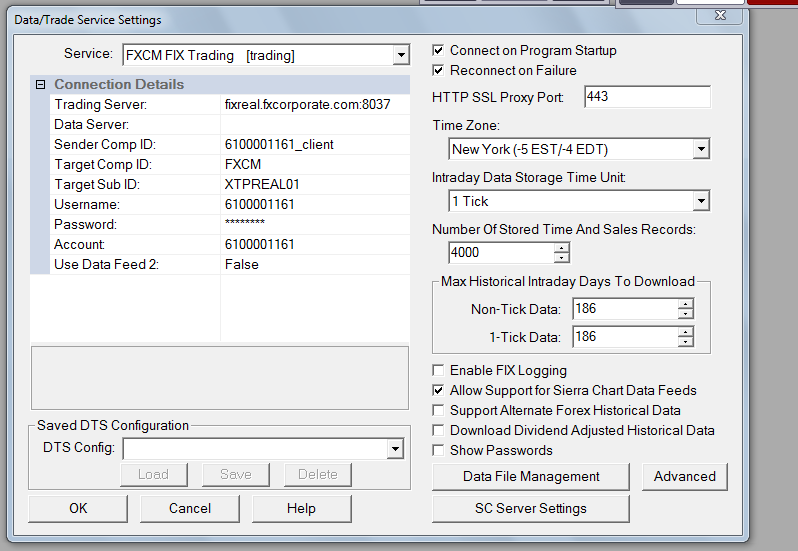Image resolution: width=798 pixels, height=551 pixels.
Task: Increase Non-Tick Data days value
Action: 686,304
